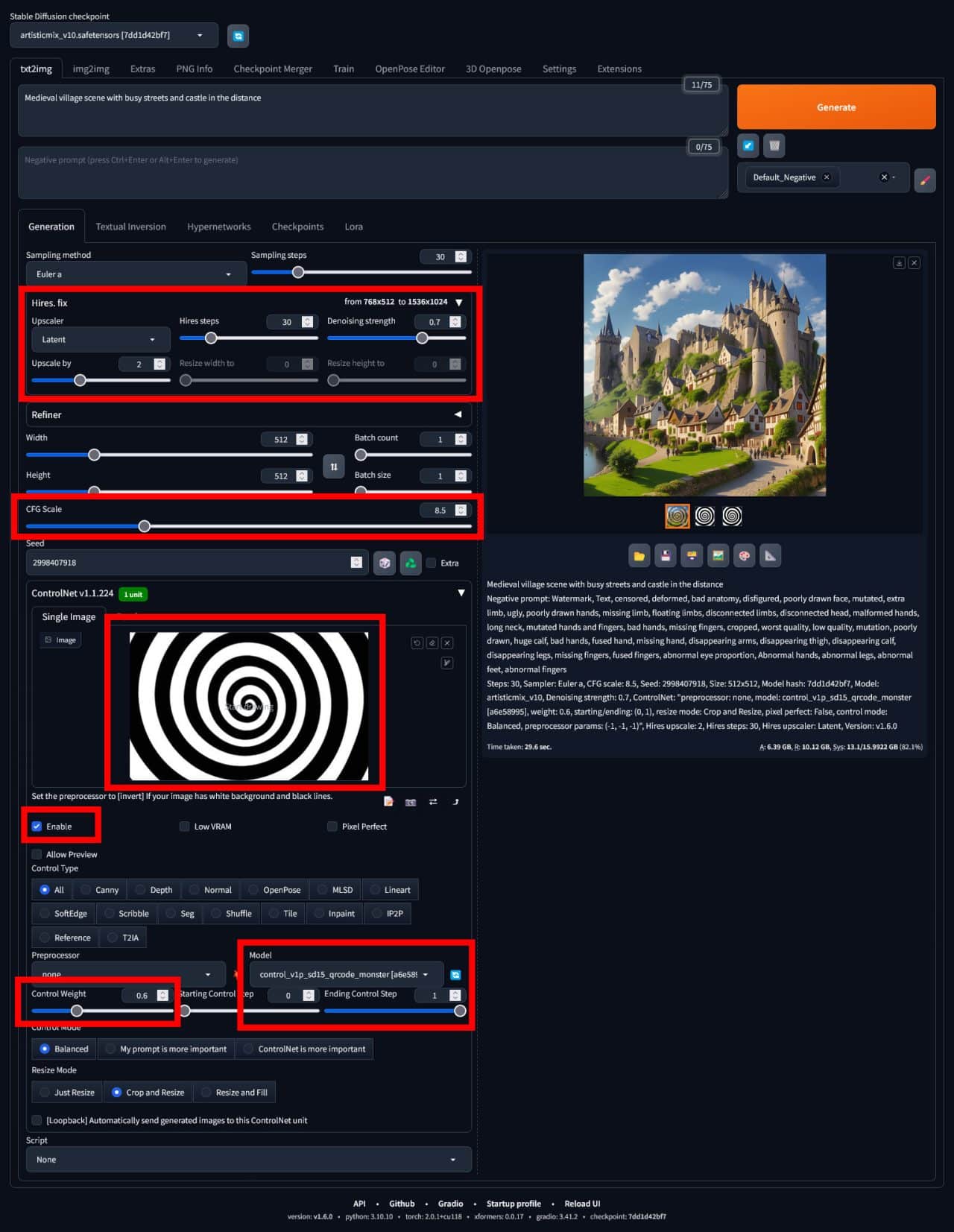Click the trash icon to clear prompt
Screen dimensions: 954x1232
click(x=774, y=146)
